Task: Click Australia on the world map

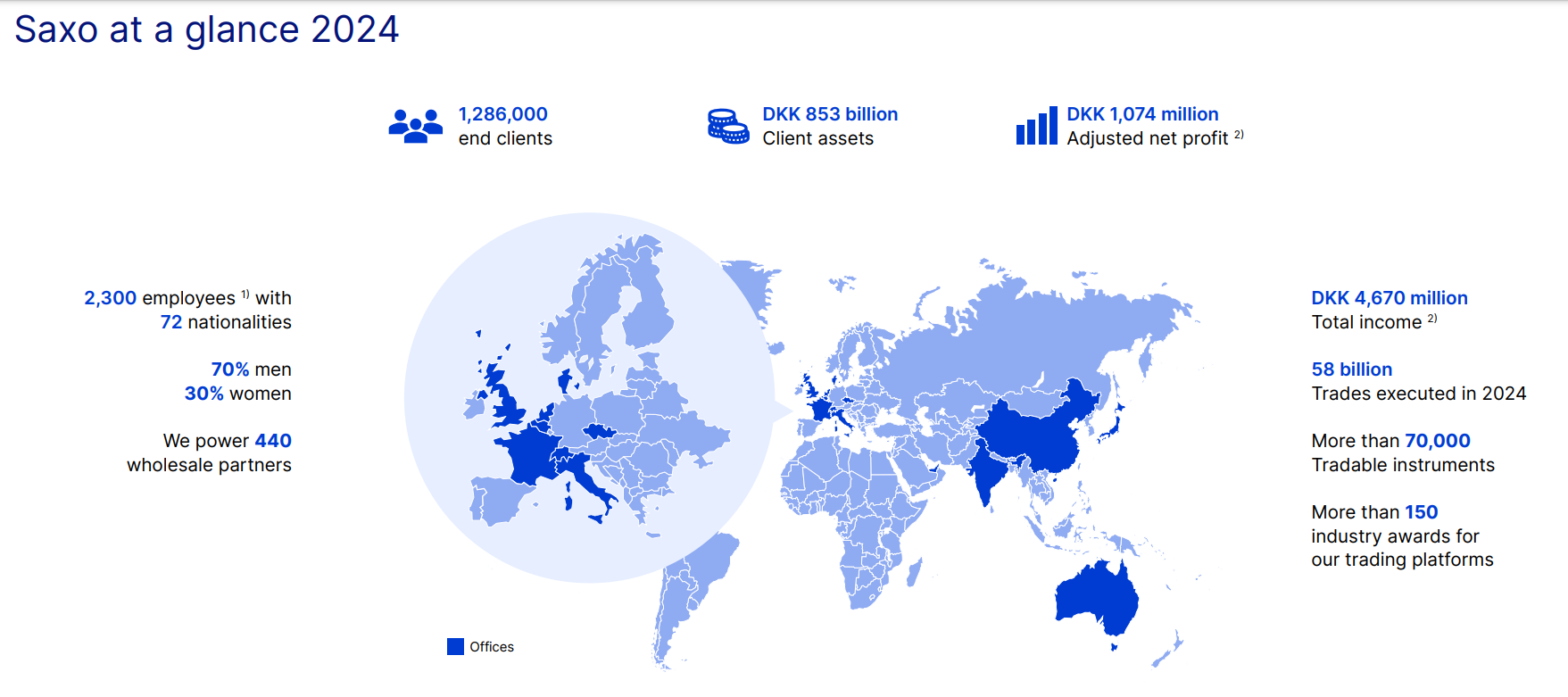Action: click(1094, 598)
